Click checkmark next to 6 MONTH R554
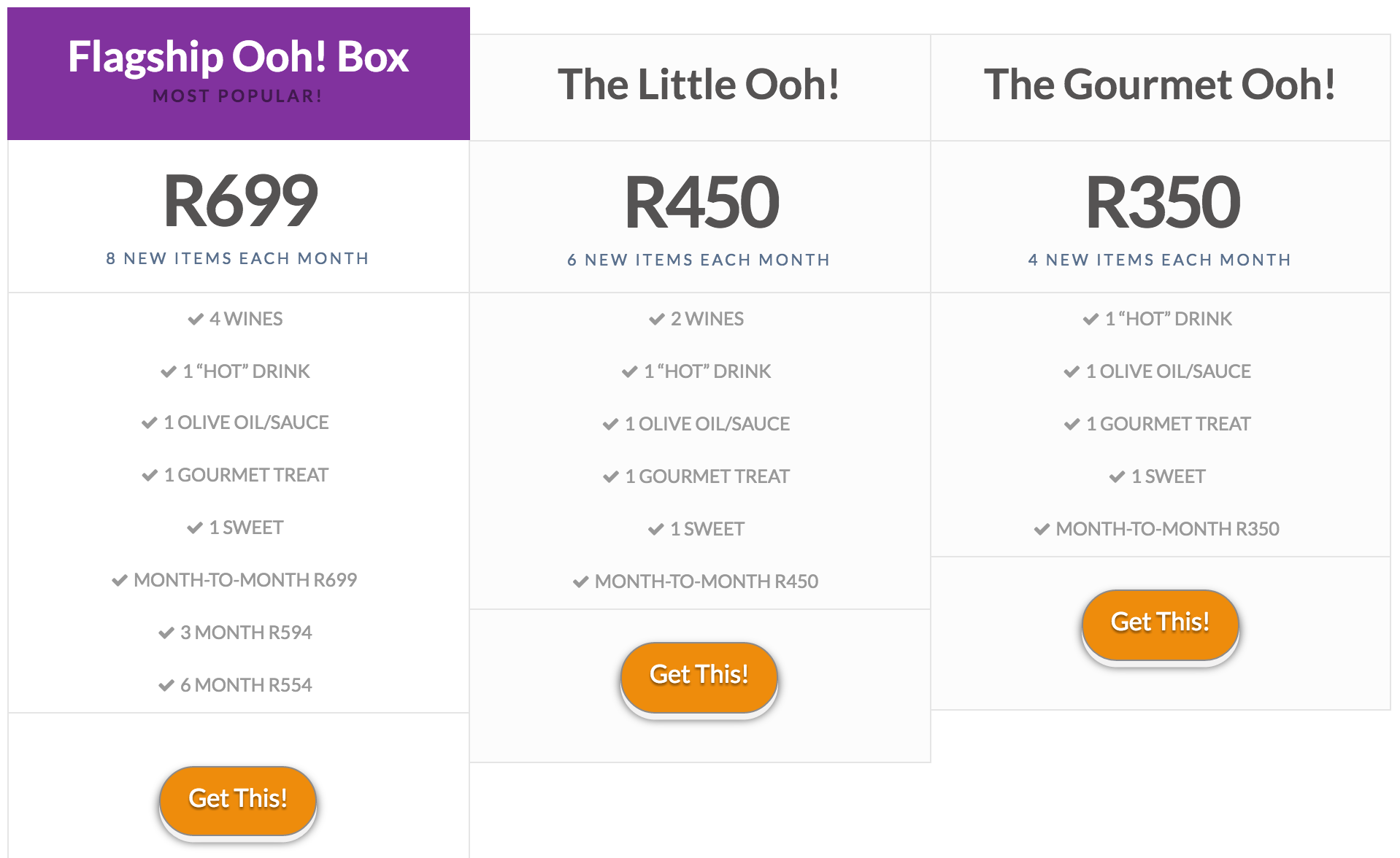Viewport: 1400px width, 858px height. pos(166,685)
